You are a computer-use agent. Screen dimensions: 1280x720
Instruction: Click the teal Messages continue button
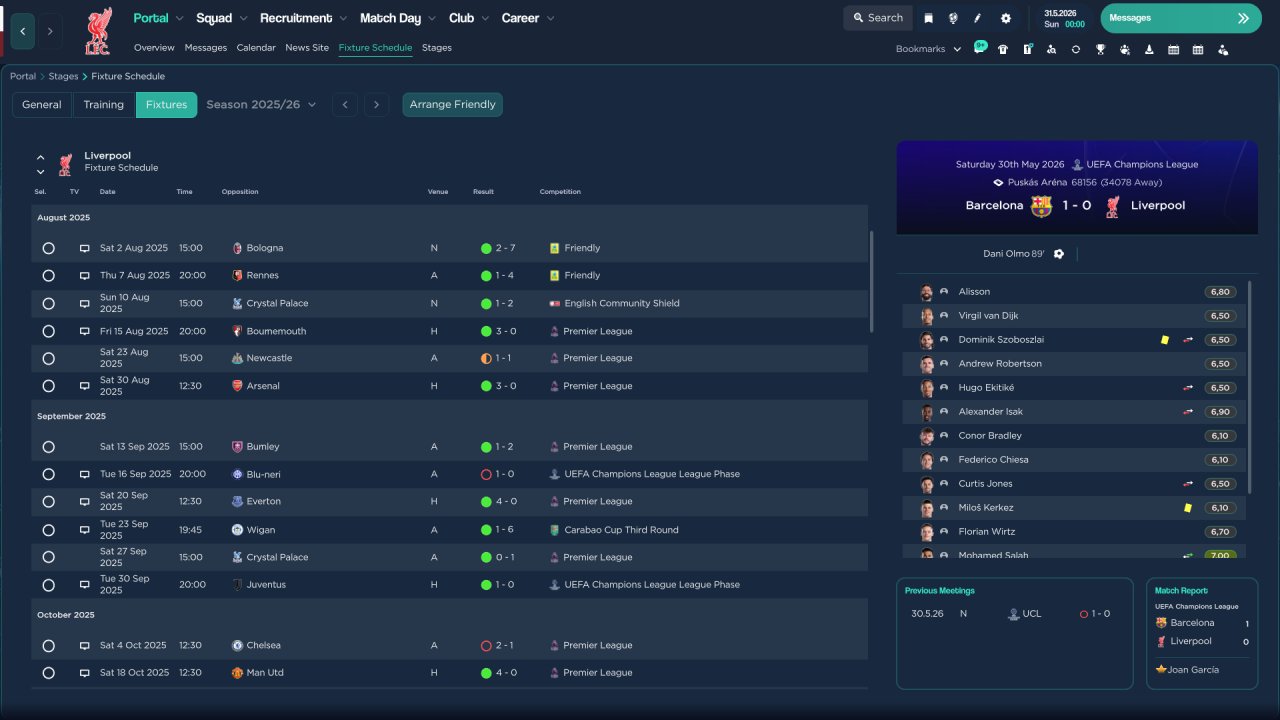[1181, 18]
